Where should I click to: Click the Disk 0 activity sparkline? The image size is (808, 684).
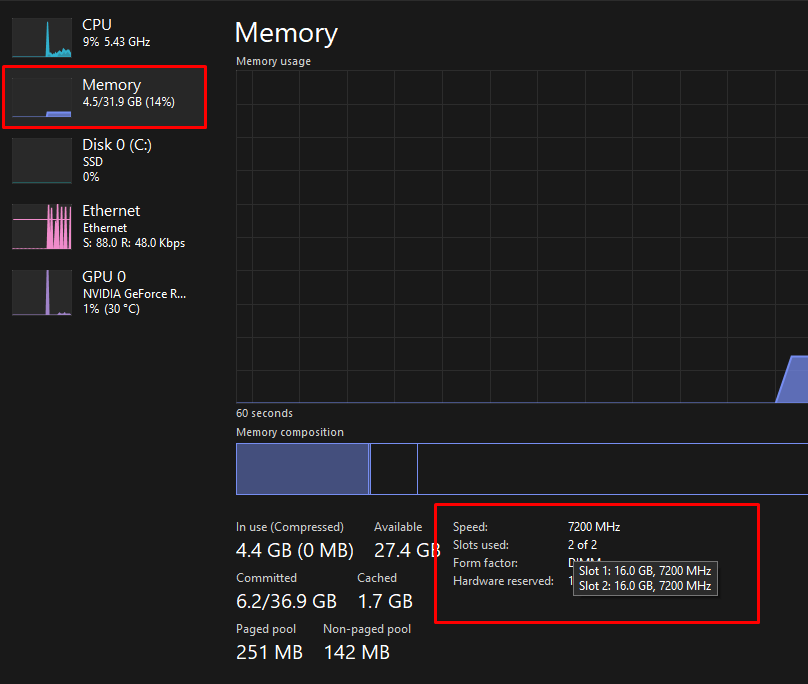click(40, 158)
